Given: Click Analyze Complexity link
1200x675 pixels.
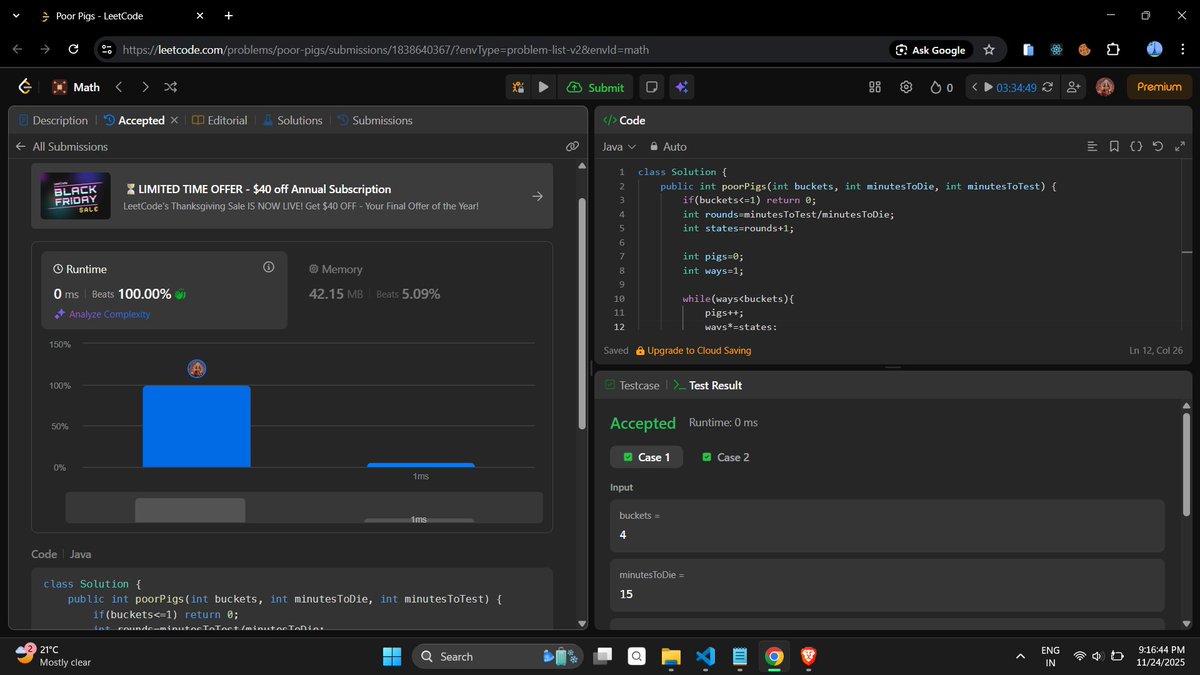Looking at the screenshot, I should point(102,314).
